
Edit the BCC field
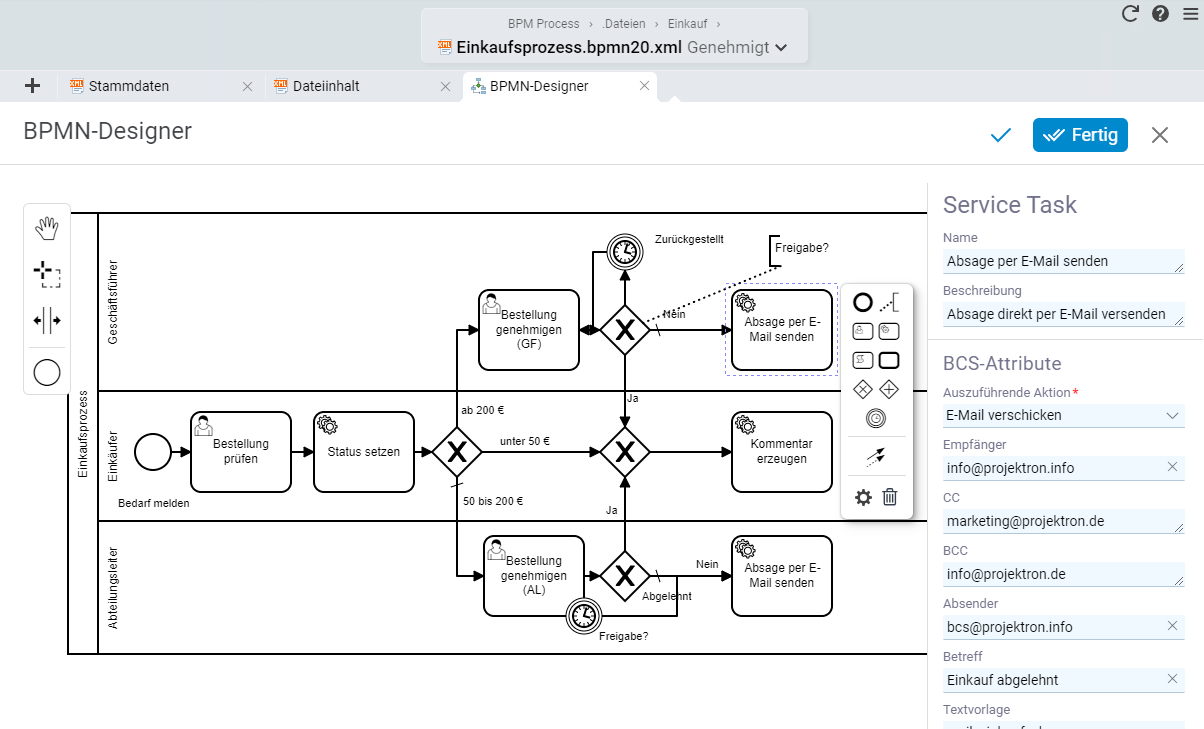click(x=1063, y=574)
